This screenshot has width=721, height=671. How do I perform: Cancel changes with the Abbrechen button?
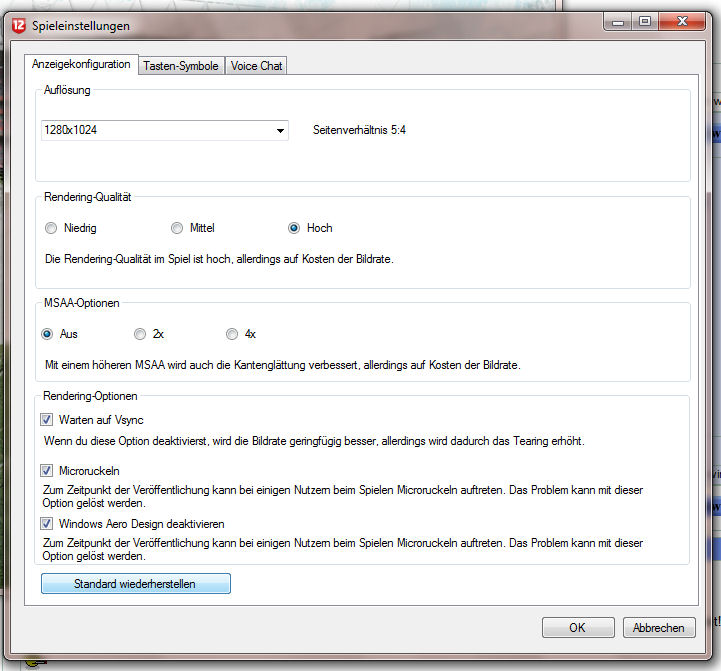pos(659,628)
